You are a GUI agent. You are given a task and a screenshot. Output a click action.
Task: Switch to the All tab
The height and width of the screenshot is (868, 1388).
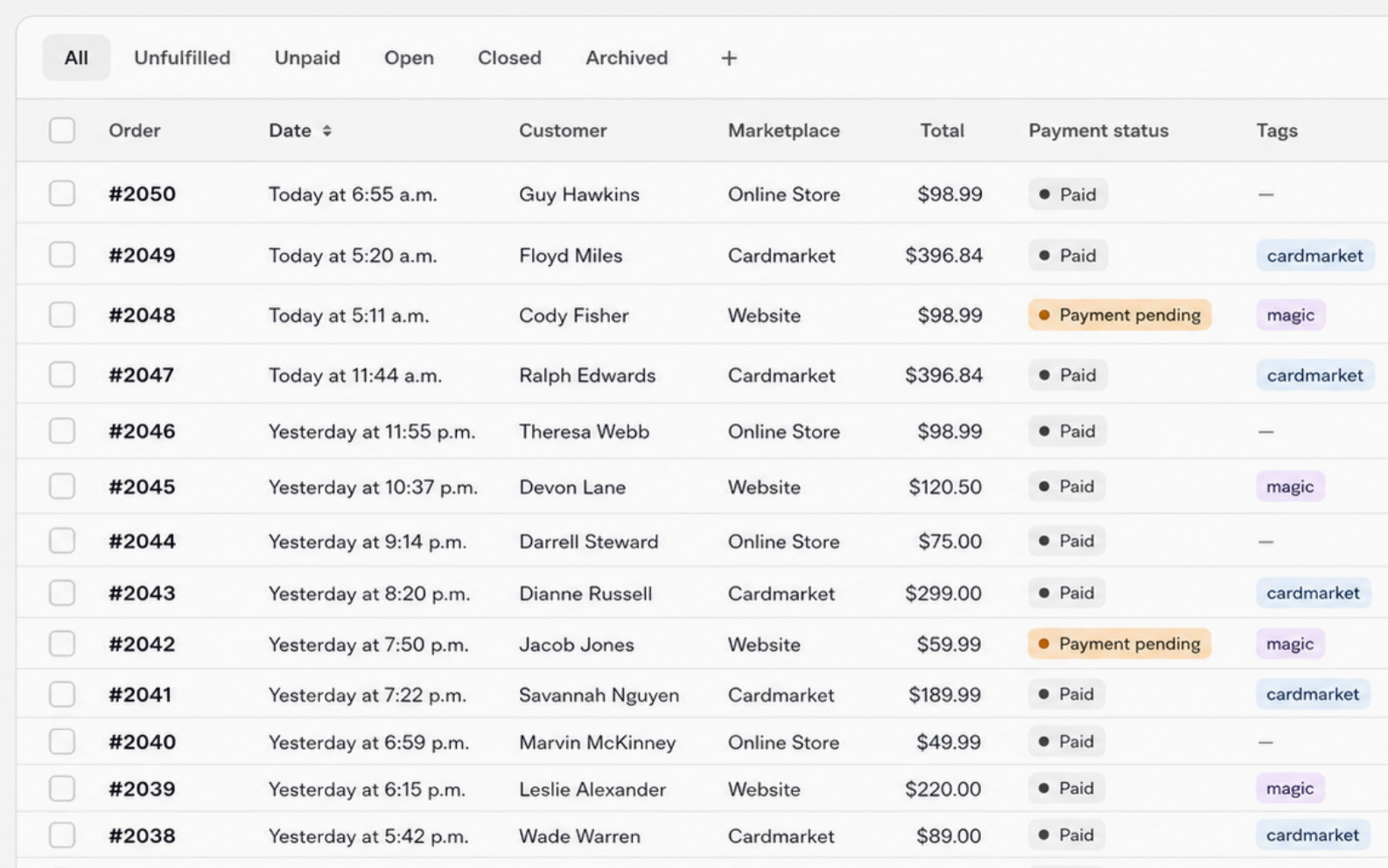coord(76,58)
